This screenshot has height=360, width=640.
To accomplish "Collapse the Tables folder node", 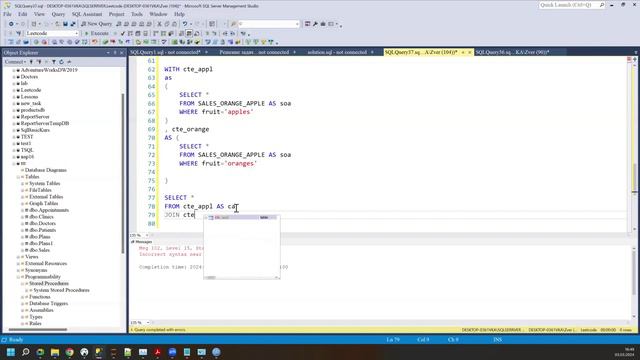I will (18, 177).
